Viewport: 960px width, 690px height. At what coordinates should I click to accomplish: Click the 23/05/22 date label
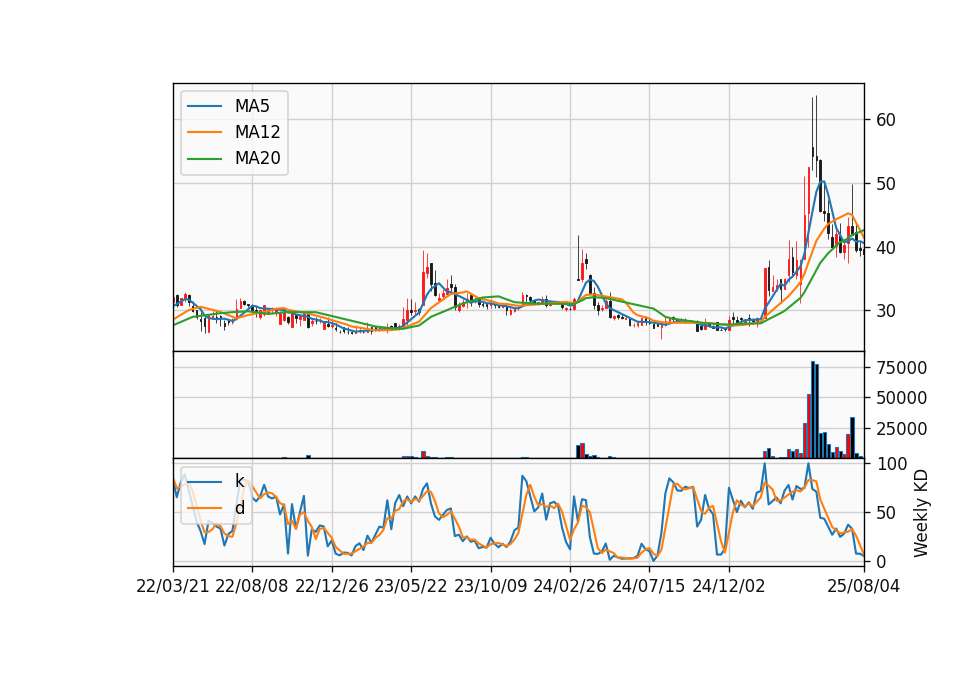tap(411, 586)
